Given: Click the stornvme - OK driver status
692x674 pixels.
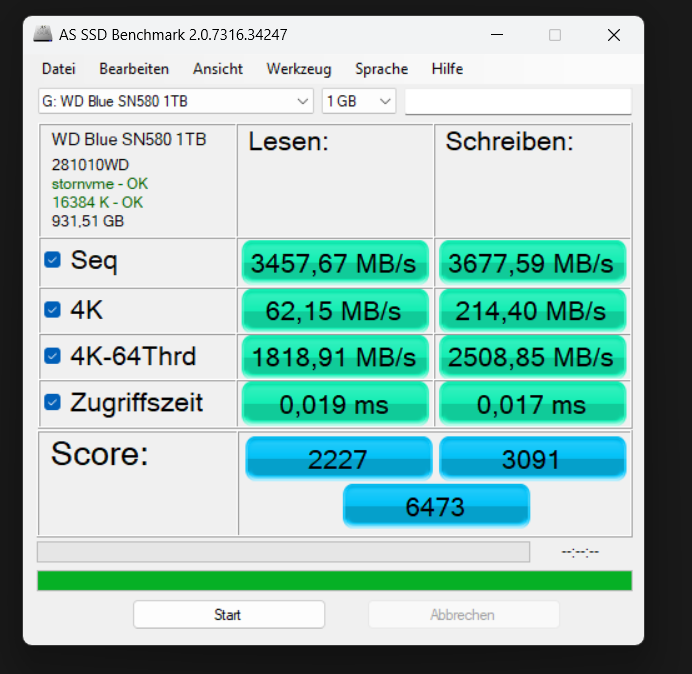Looking at the screenshot, I should (x=100, y=184).
